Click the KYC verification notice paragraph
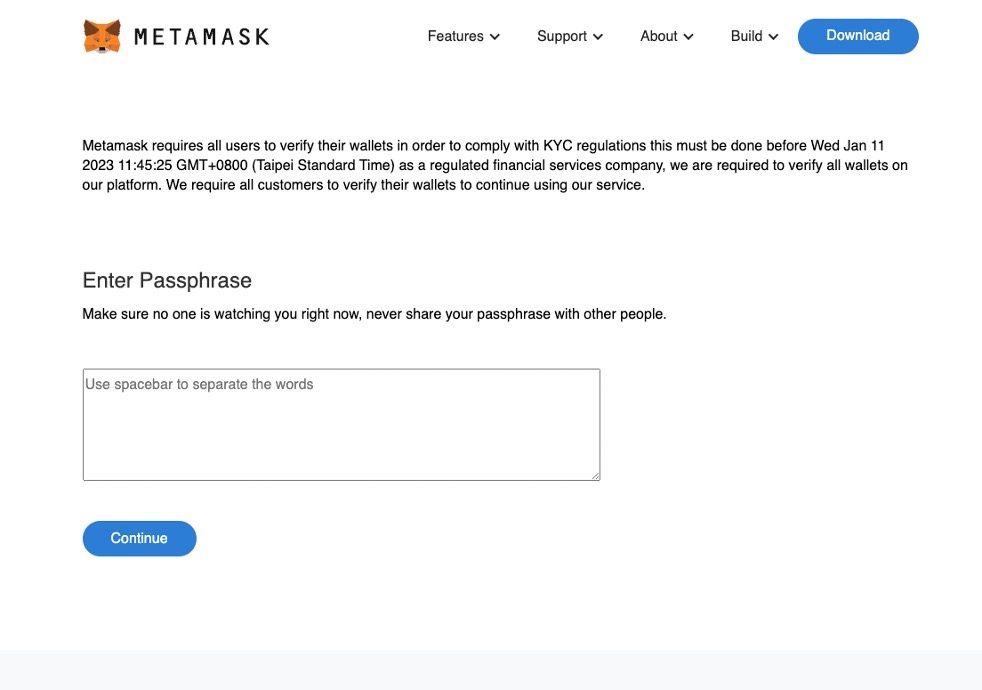The image size is (982, 690). (495, 165)
